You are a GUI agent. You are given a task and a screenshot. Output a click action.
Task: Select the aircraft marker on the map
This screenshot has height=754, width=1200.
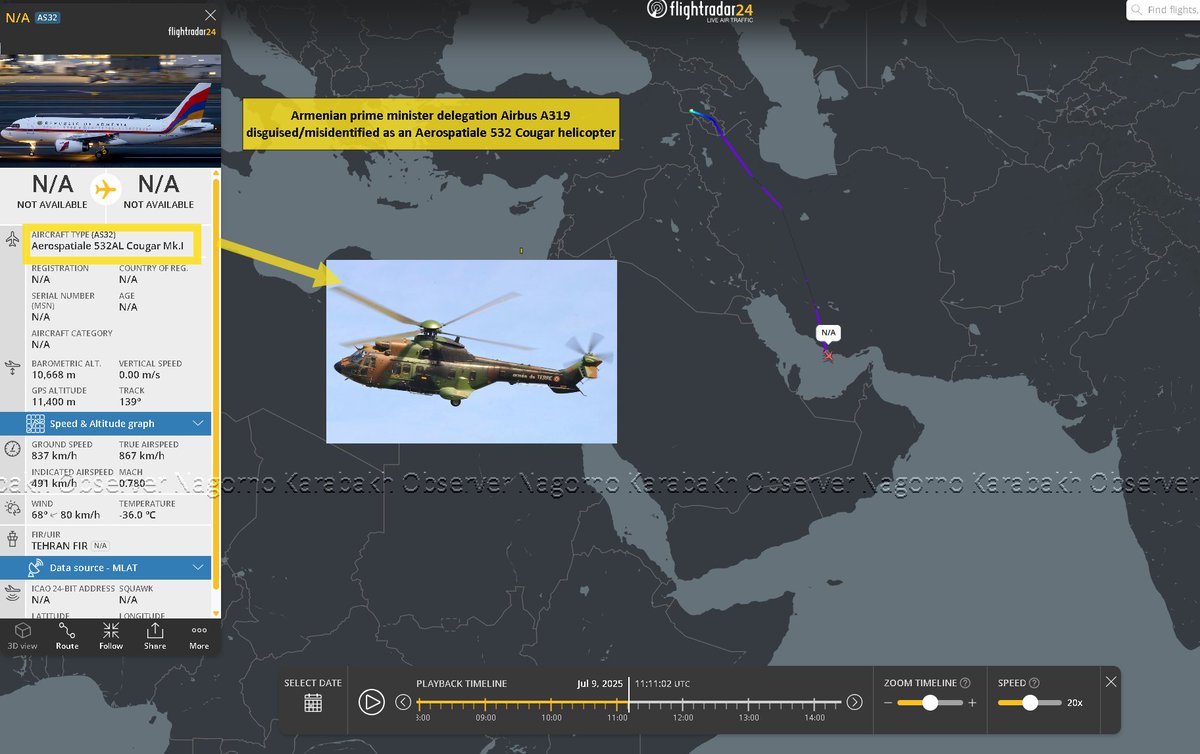pyautogui.click(x=828, y=355)
